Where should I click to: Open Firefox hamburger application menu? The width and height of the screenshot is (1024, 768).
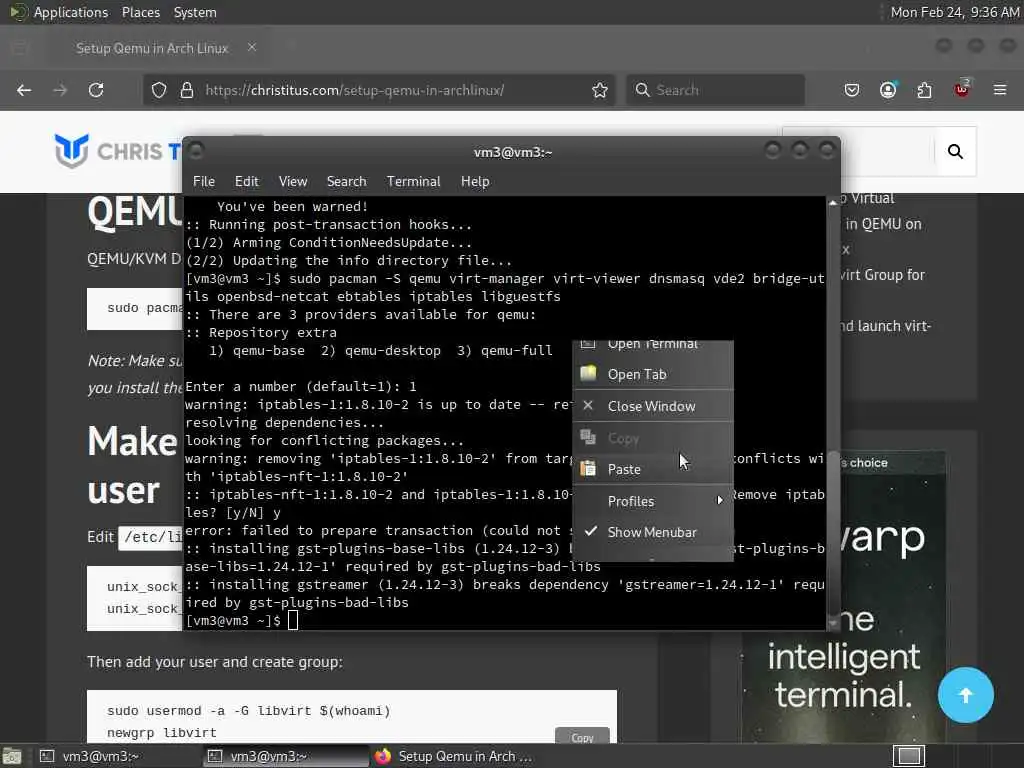(1000, 90)
